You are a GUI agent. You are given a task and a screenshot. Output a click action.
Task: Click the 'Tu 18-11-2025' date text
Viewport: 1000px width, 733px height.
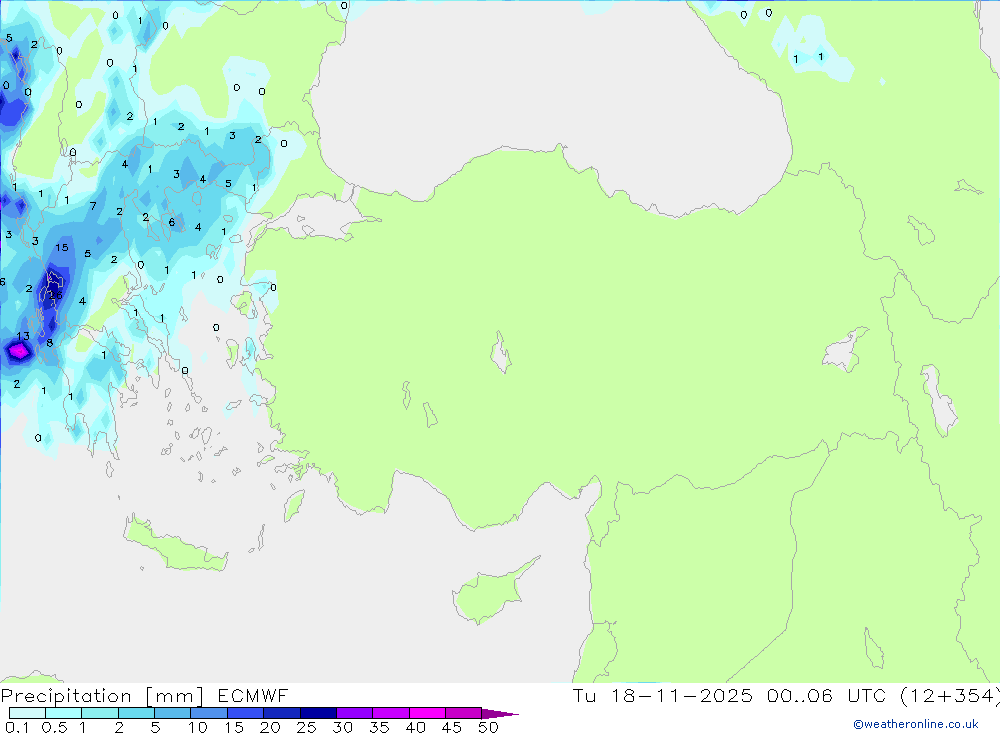662,695
